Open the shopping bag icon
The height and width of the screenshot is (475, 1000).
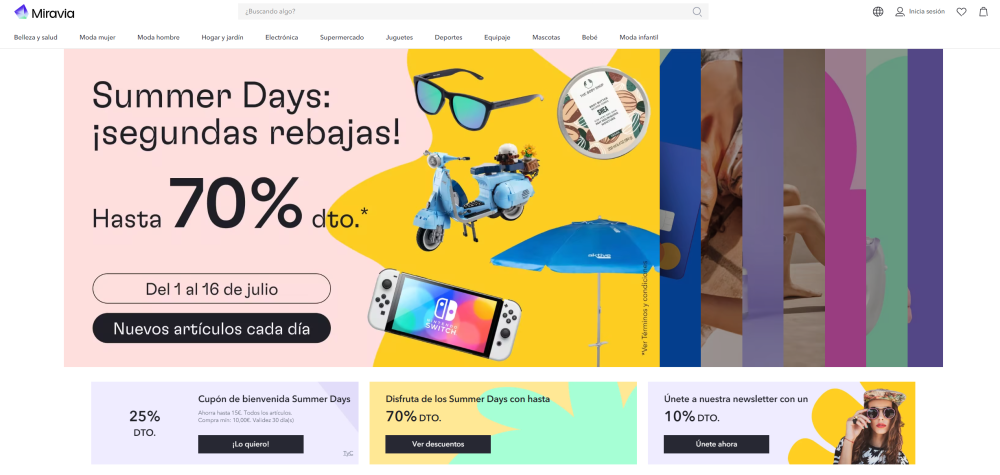[x=983, y=11]
